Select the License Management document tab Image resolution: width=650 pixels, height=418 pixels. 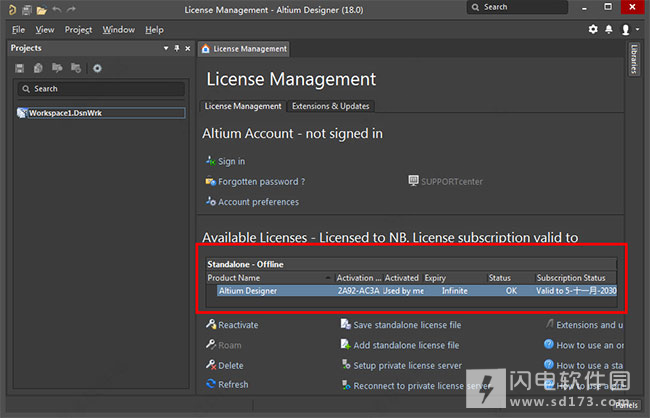(x=244, y=49)
